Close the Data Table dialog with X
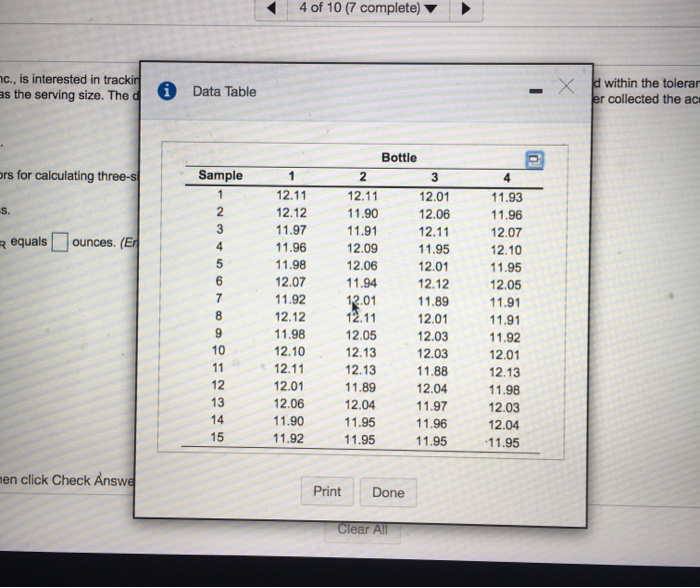This screenshot has width=700, height=588. (566, 86)
